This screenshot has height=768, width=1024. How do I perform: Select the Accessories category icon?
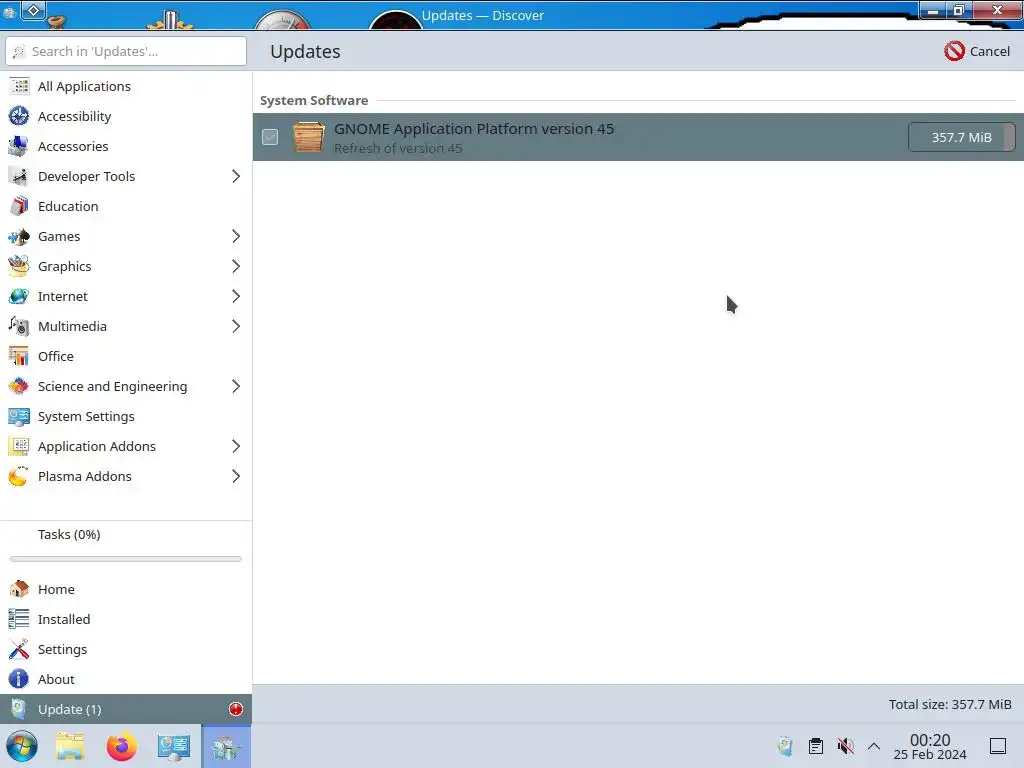tap(19, 146)
